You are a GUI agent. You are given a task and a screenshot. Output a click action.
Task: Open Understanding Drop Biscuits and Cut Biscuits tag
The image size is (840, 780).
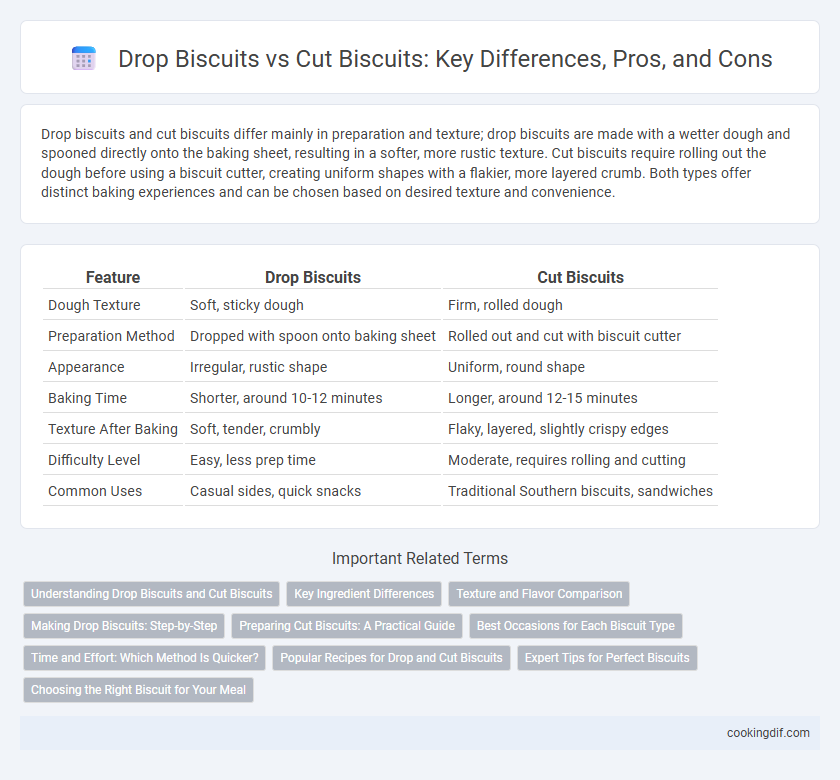coord(152,594)
